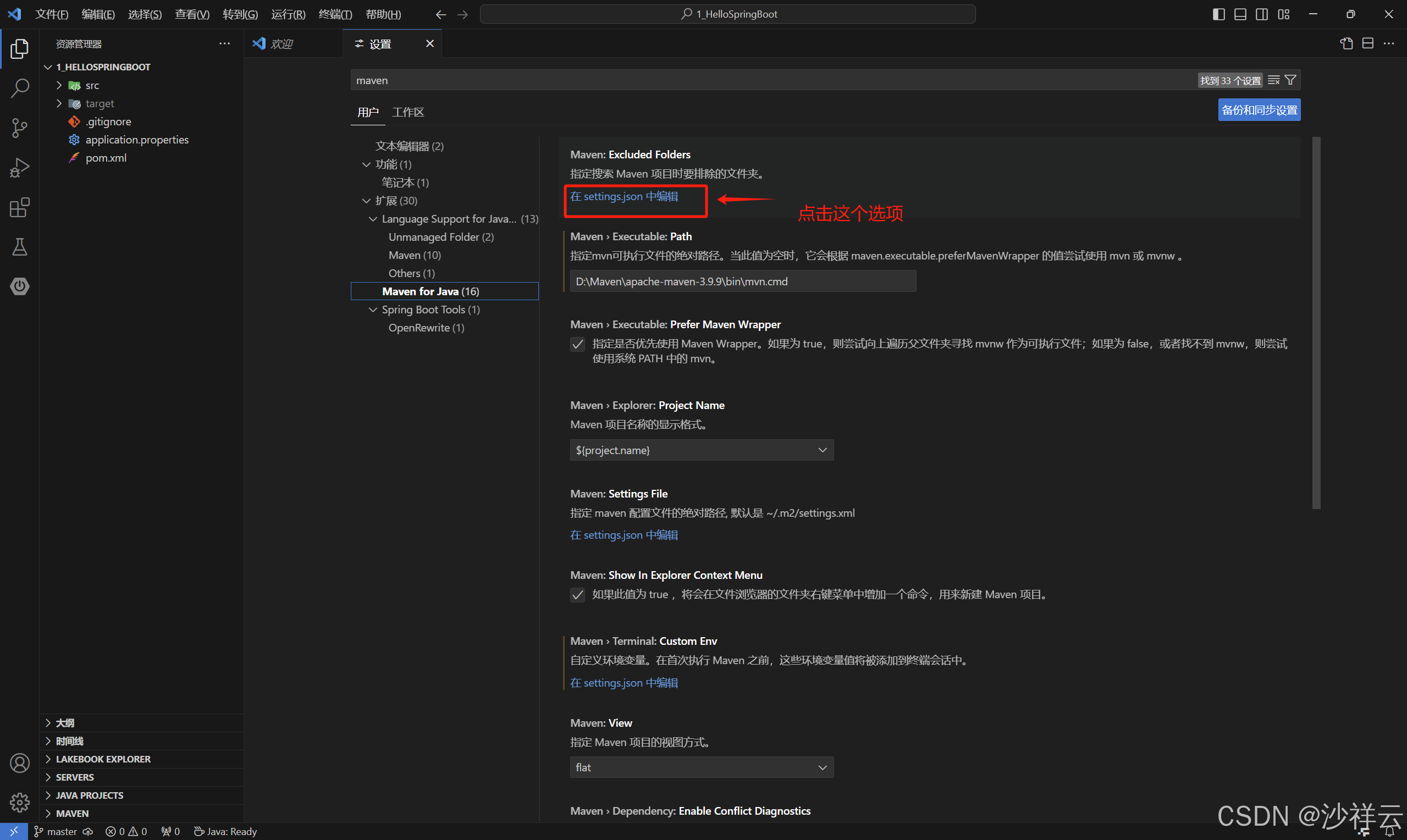
Task: Open customize layout icon
Action: click(1284, 14)
